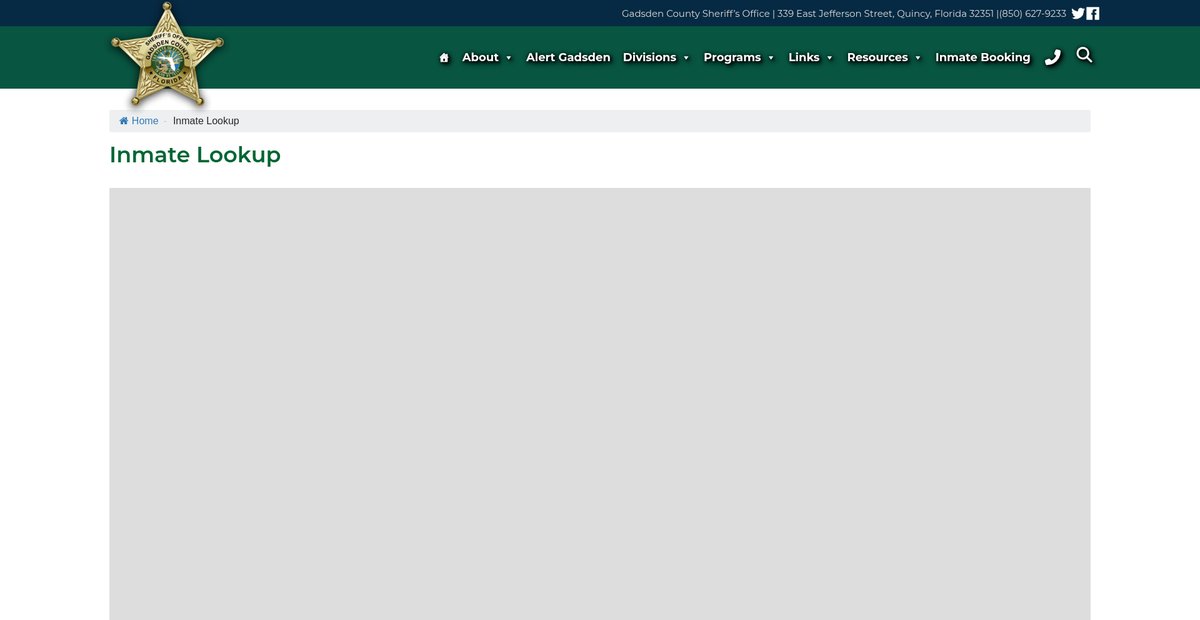Open the Facebook icon link
Screen dimensions: 1200x620
[1093, 14]
